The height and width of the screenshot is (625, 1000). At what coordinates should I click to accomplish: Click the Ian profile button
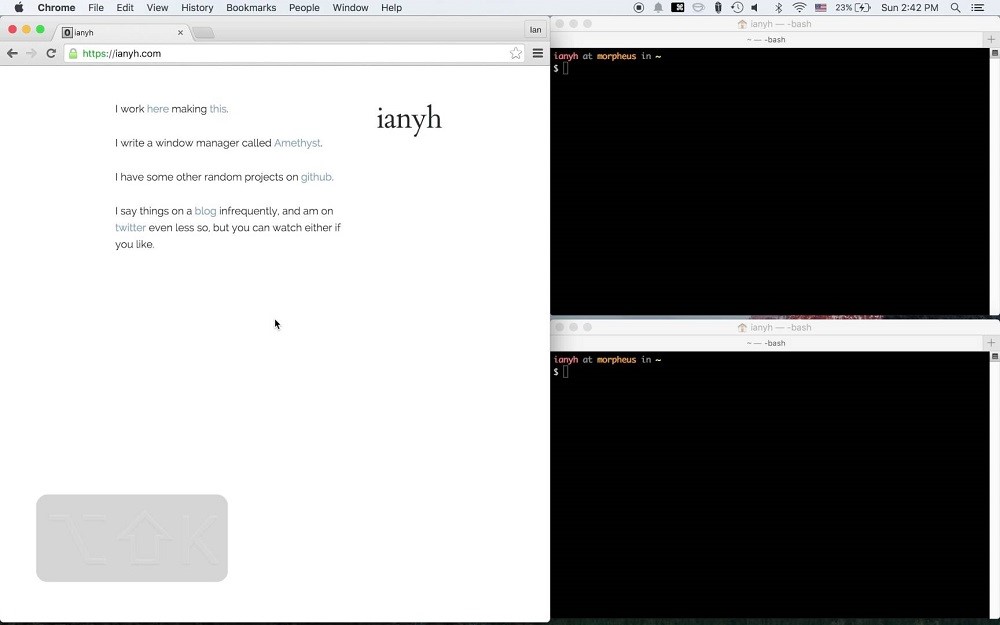(x=535, y=29)
